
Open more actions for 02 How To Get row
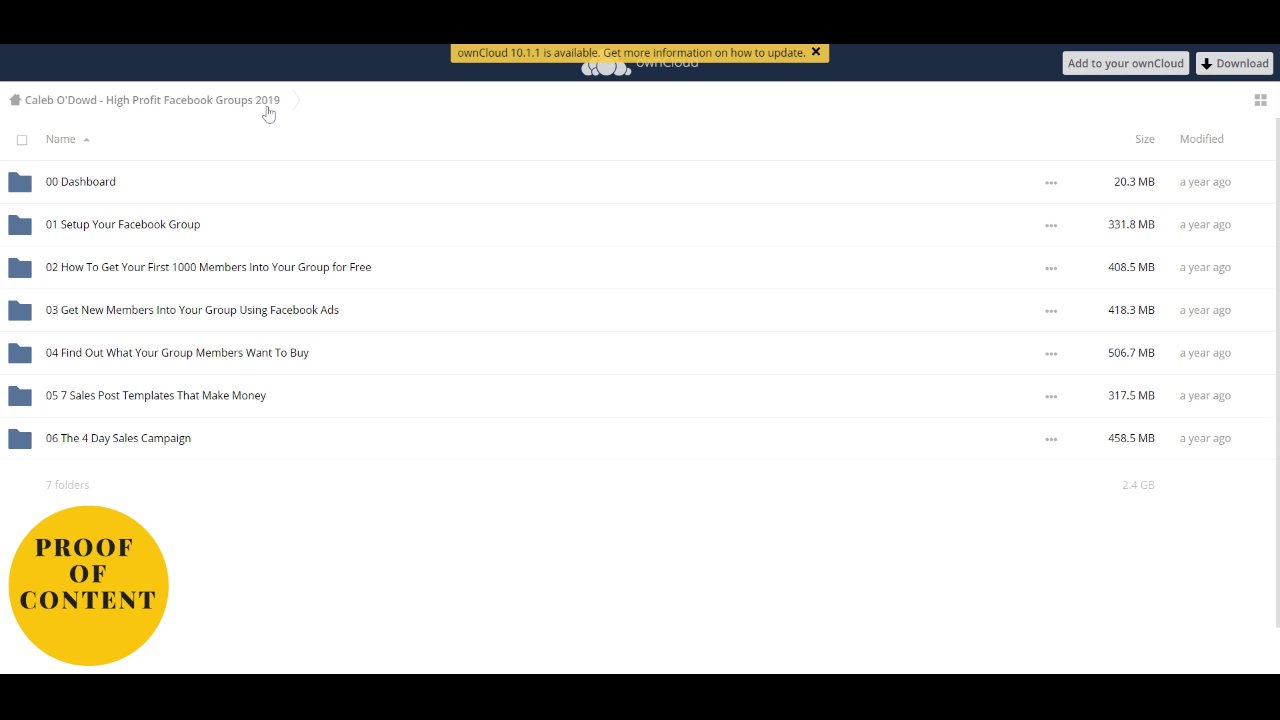click(1051, 268)
